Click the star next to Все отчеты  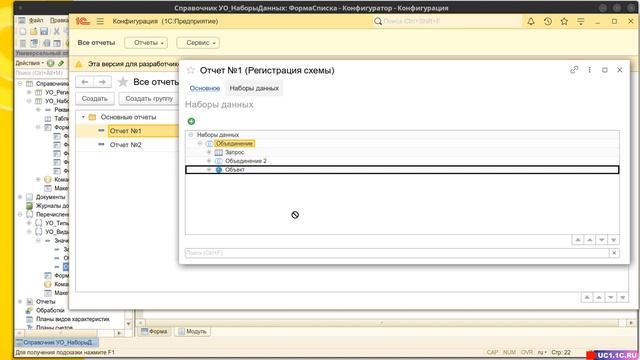tap(122, 82)
